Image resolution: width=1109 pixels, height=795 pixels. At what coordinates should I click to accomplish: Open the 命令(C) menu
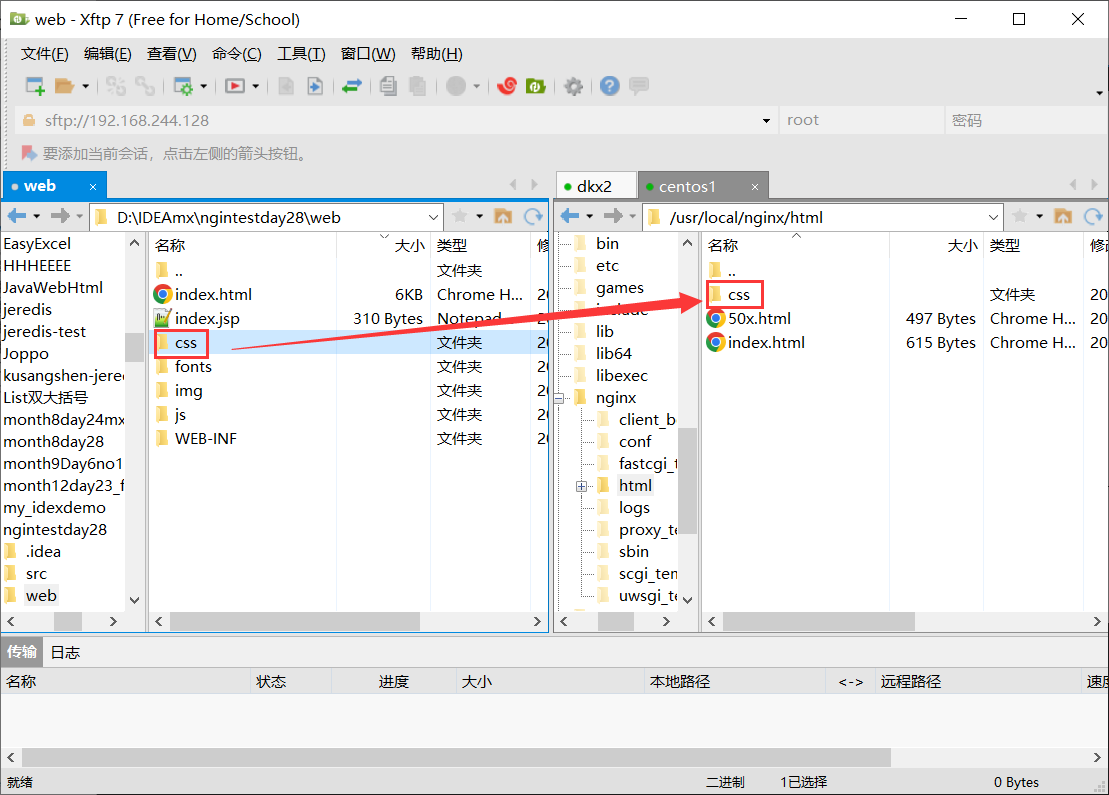point(236,54)
